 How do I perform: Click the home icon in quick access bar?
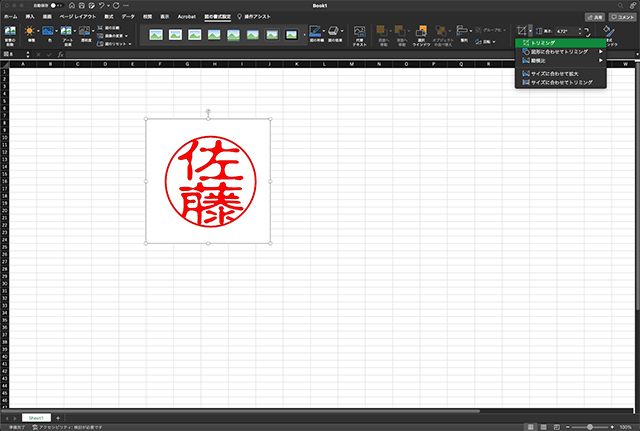click(73, 7)
